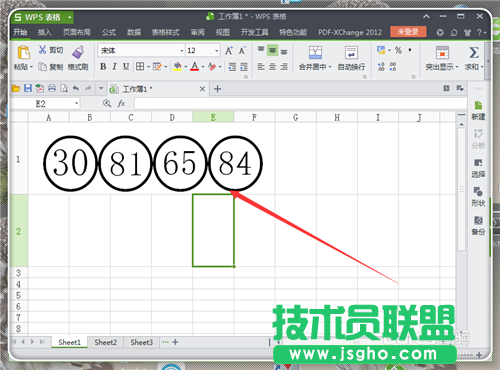Increase font size with larger A

click(x=229, y=50)
